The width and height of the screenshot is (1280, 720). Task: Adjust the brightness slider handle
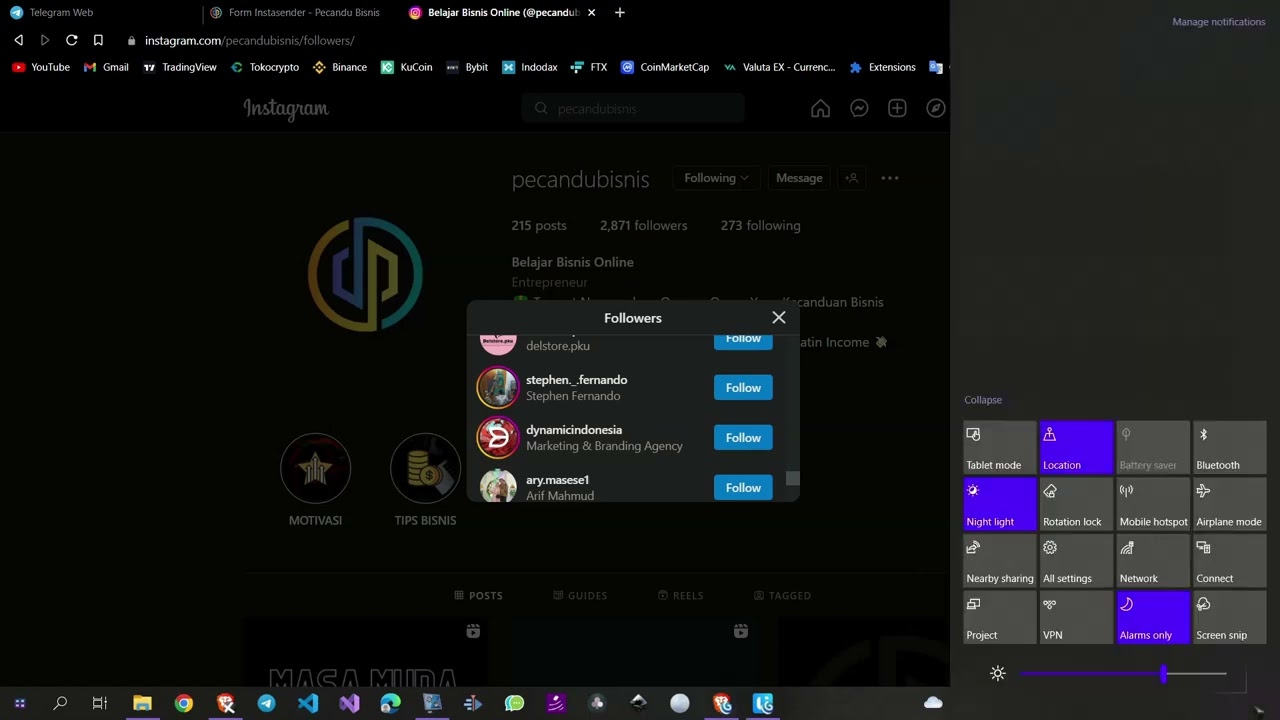click(x=1163, y=674)
